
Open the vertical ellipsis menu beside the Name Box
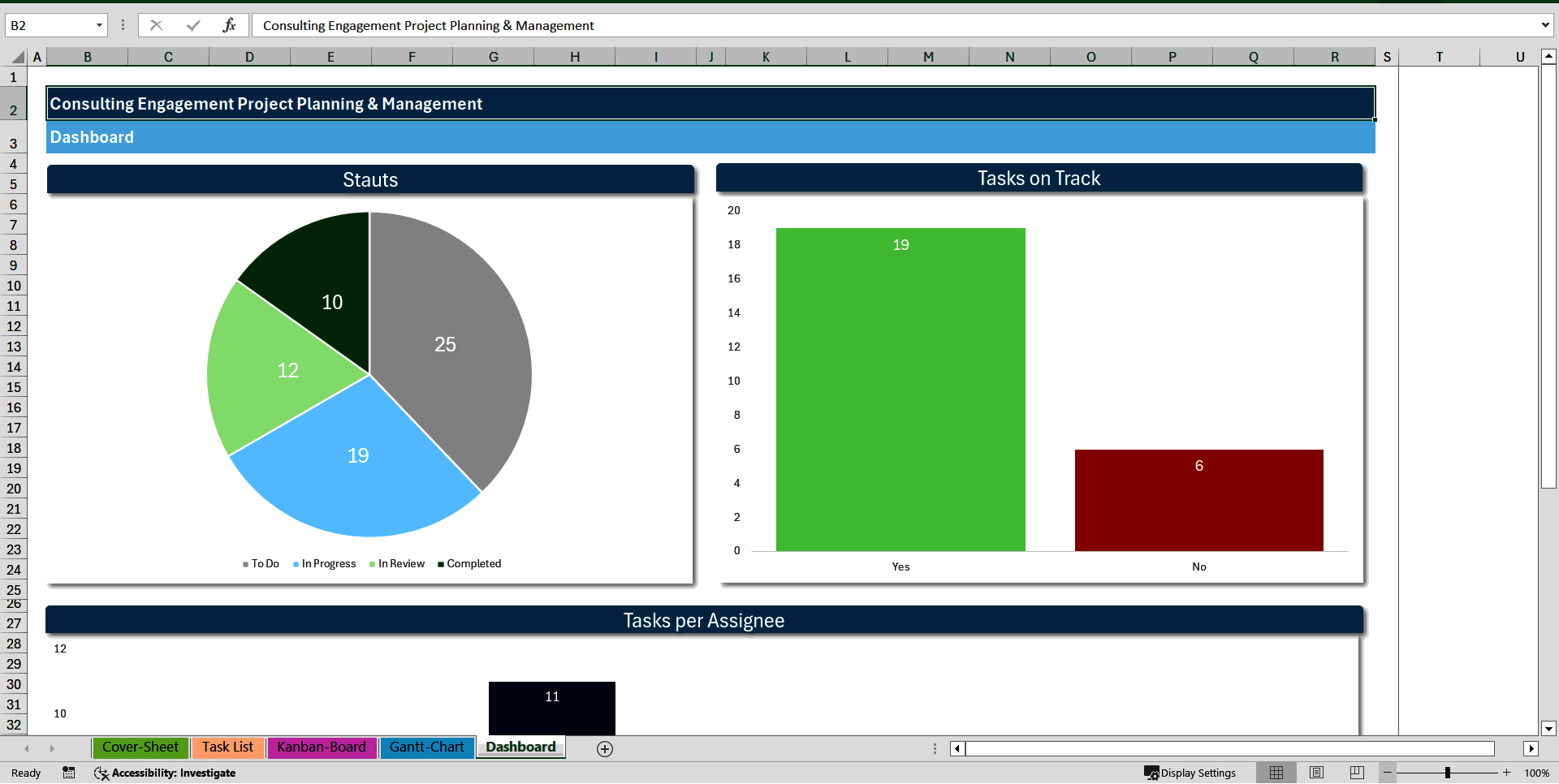coord(123,25)
